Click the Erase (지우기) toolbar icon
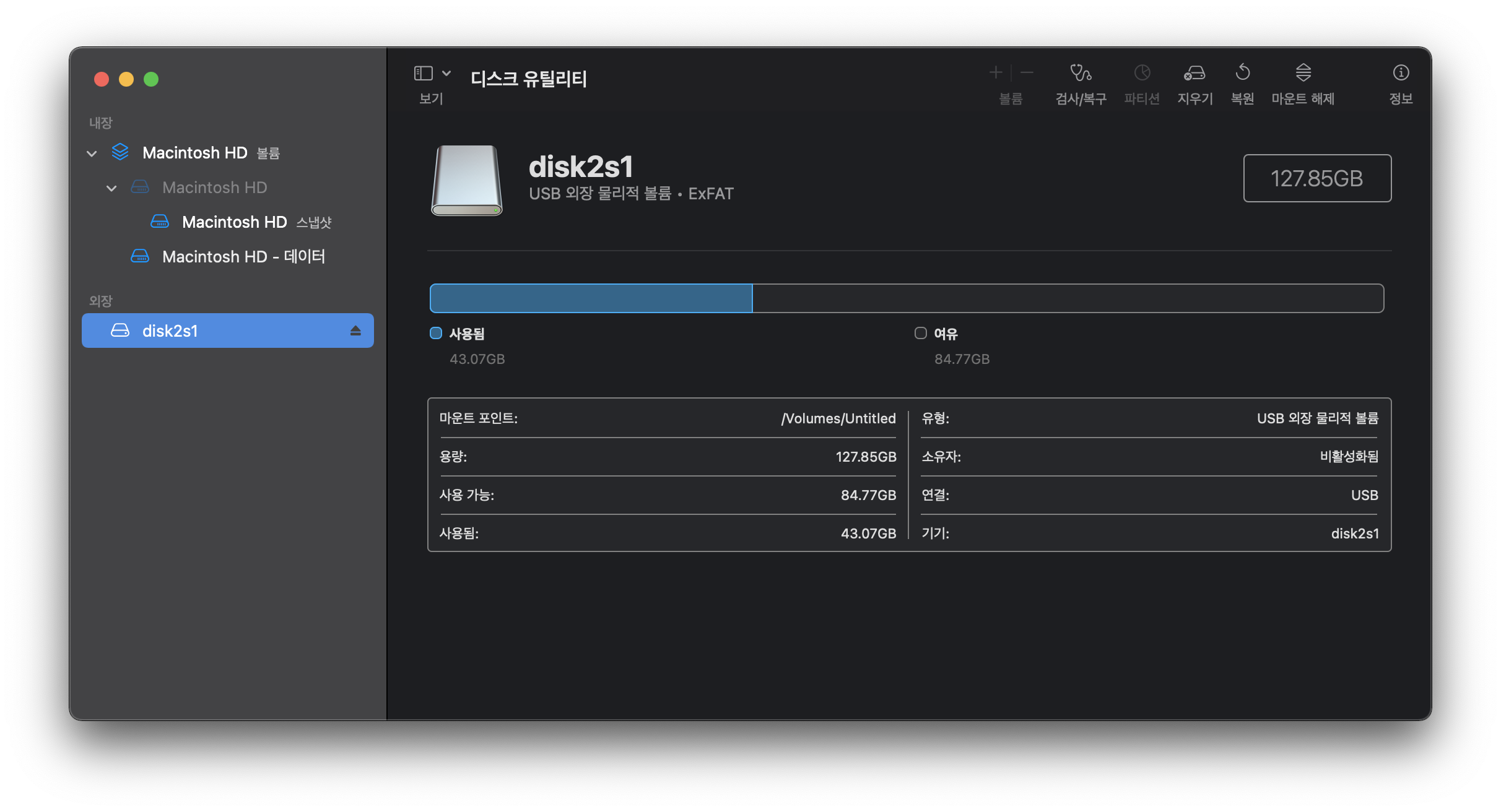The image size is (1501, 812). point(1194,73)
